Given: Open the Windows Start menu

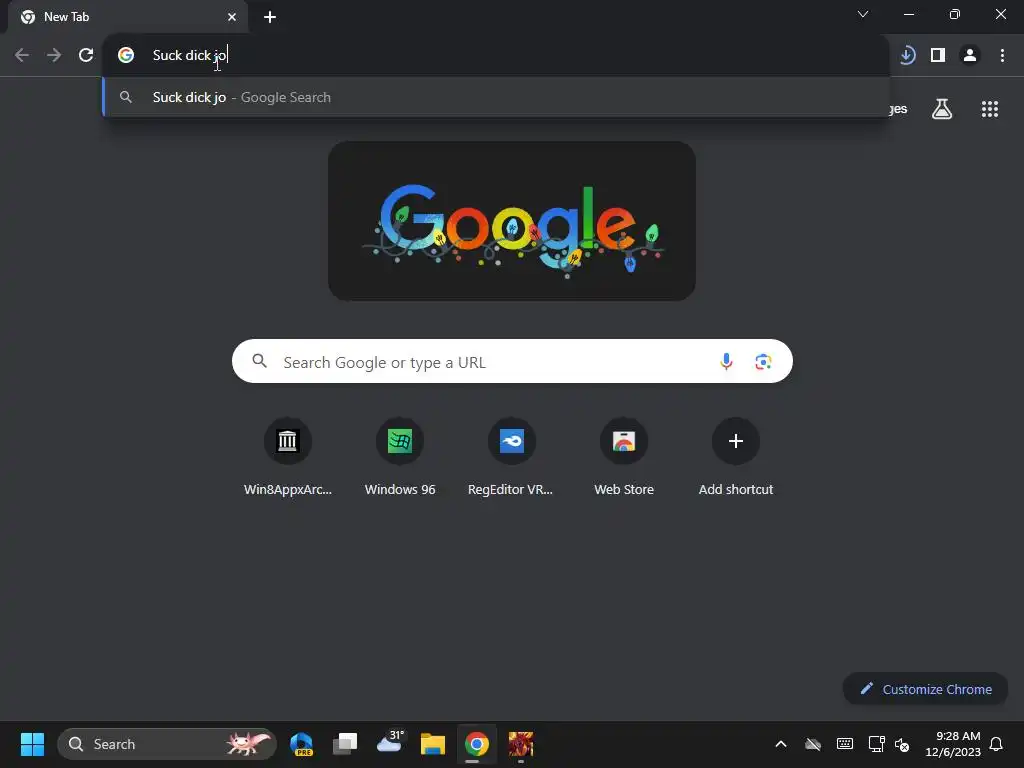Looking at the screenshot, I should pos(32,744).
